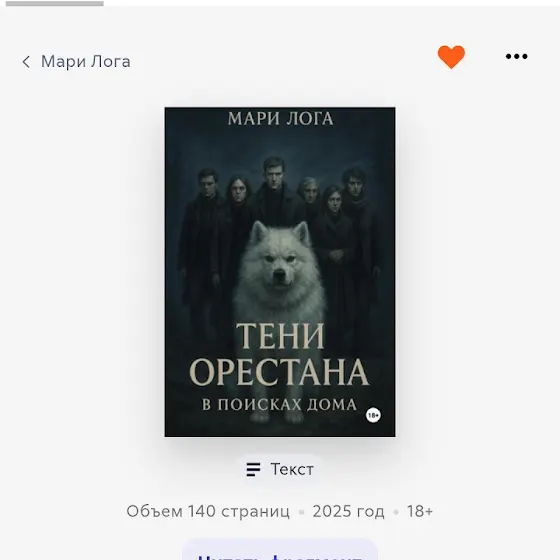Tap subtitle В ПОИСКАХ ДОМА on cover
Screen dimensions: 560x560
pyautogui.click(x=280, y=405)
